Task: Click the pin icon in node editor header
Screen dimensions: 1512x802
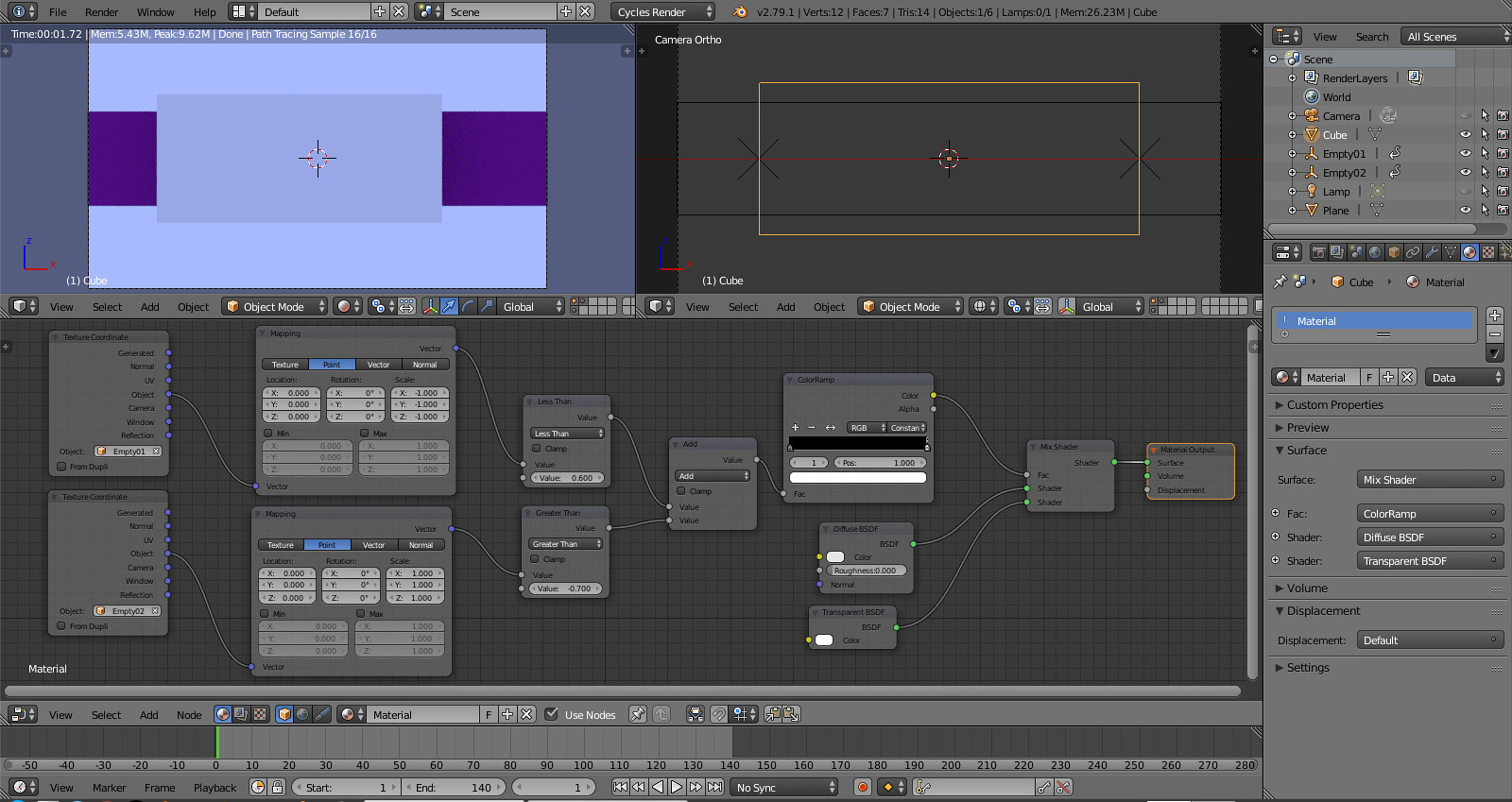Action: (638, 715)
